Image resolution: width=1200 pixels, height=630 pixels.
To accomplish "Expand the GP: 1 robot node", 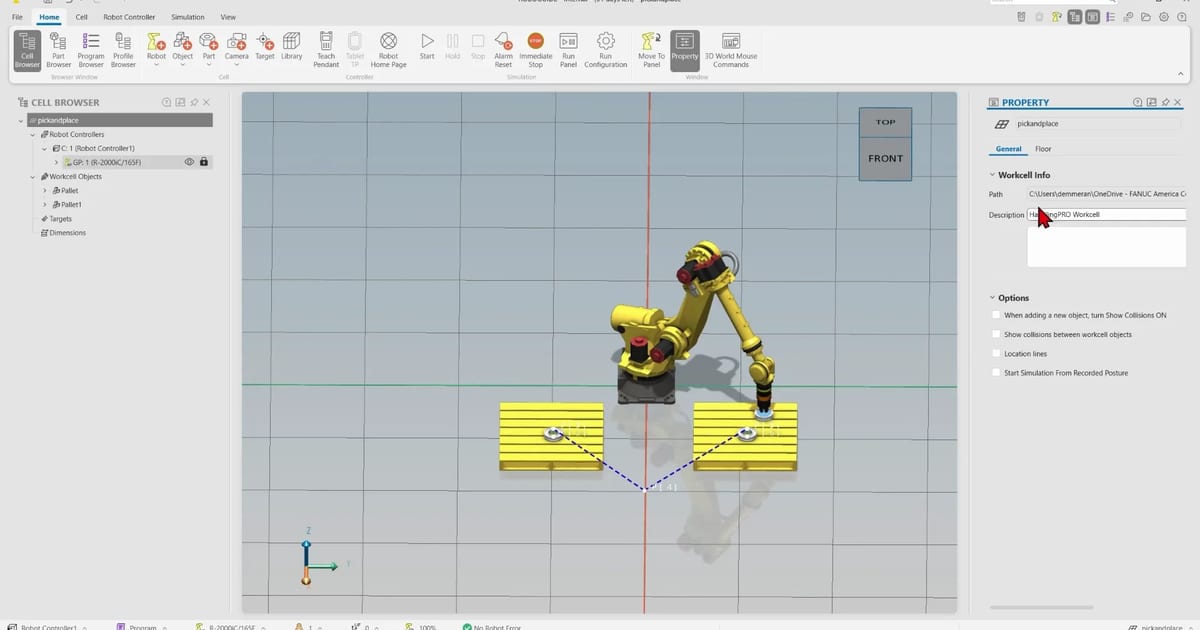I will 56,162.
